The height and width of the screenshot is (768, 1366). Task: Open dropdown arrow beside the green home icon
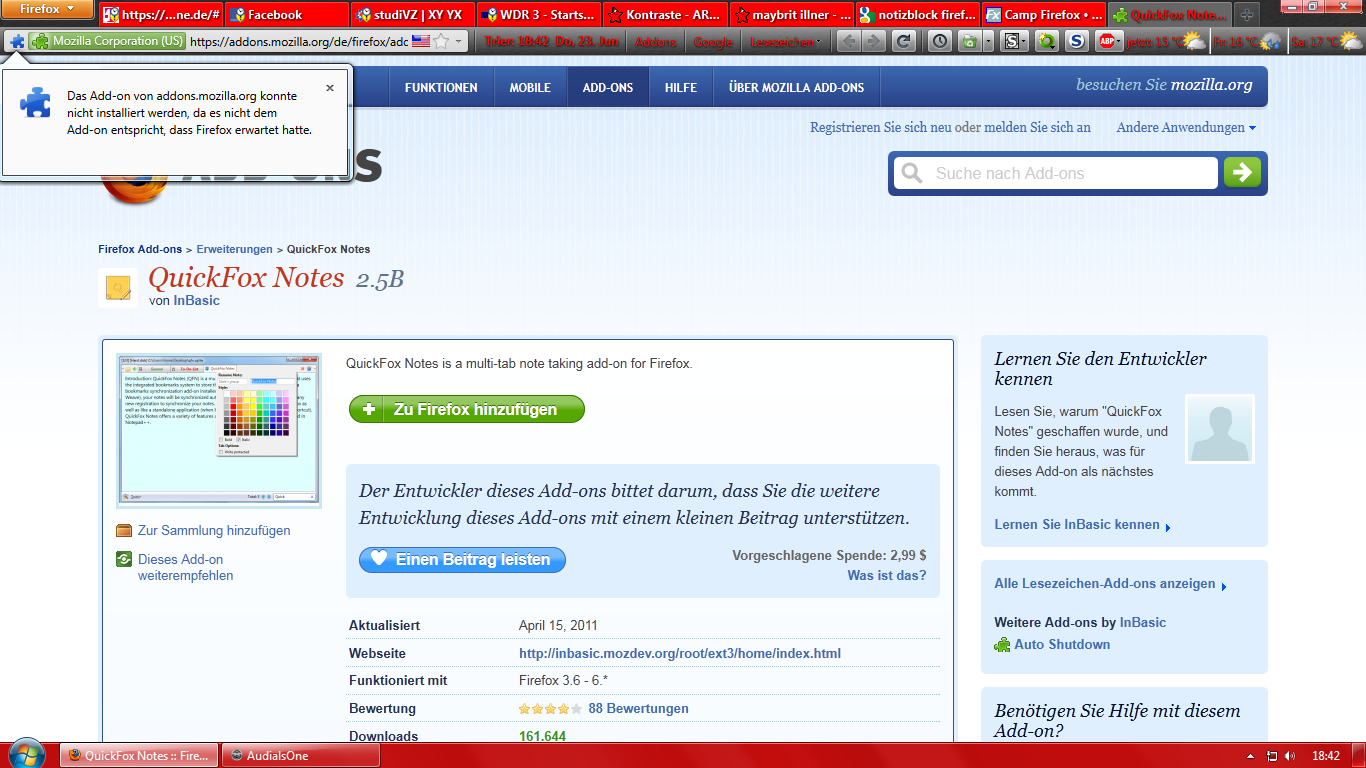(988, 41)
